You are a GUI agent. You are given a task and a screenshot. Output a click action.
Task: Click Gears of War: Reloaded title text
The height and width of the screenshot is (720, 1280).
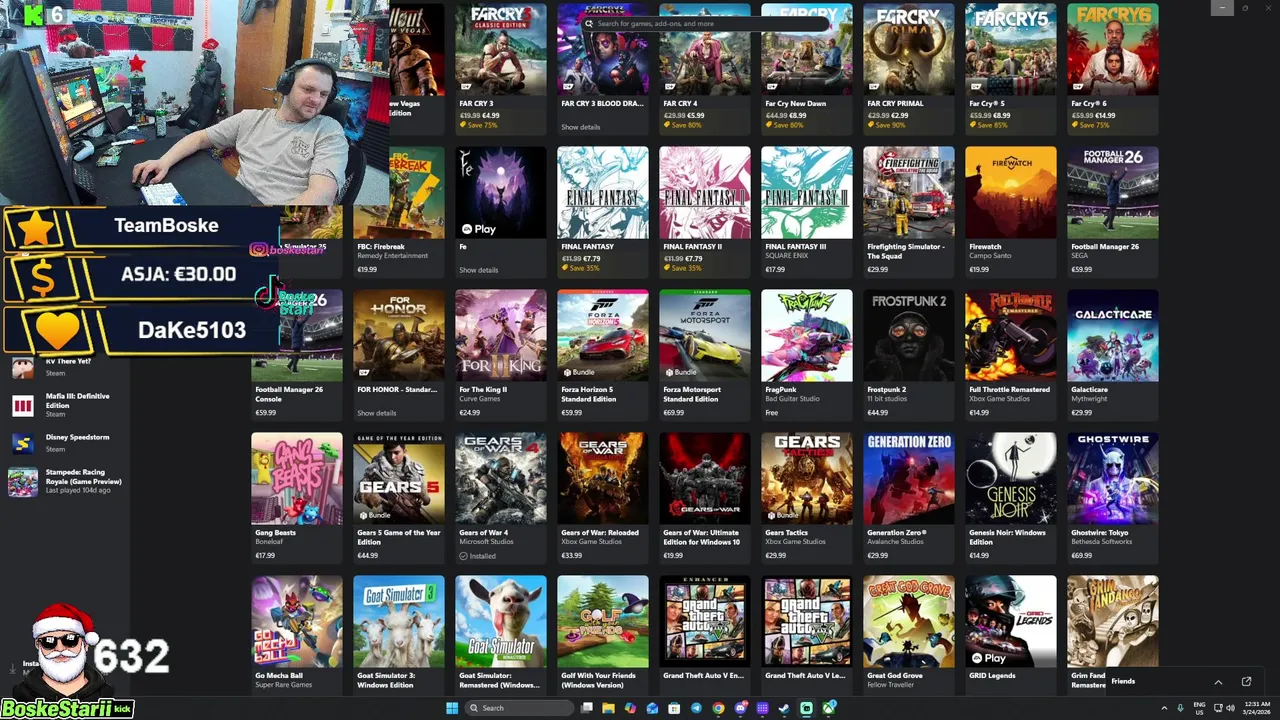point(600,533)
